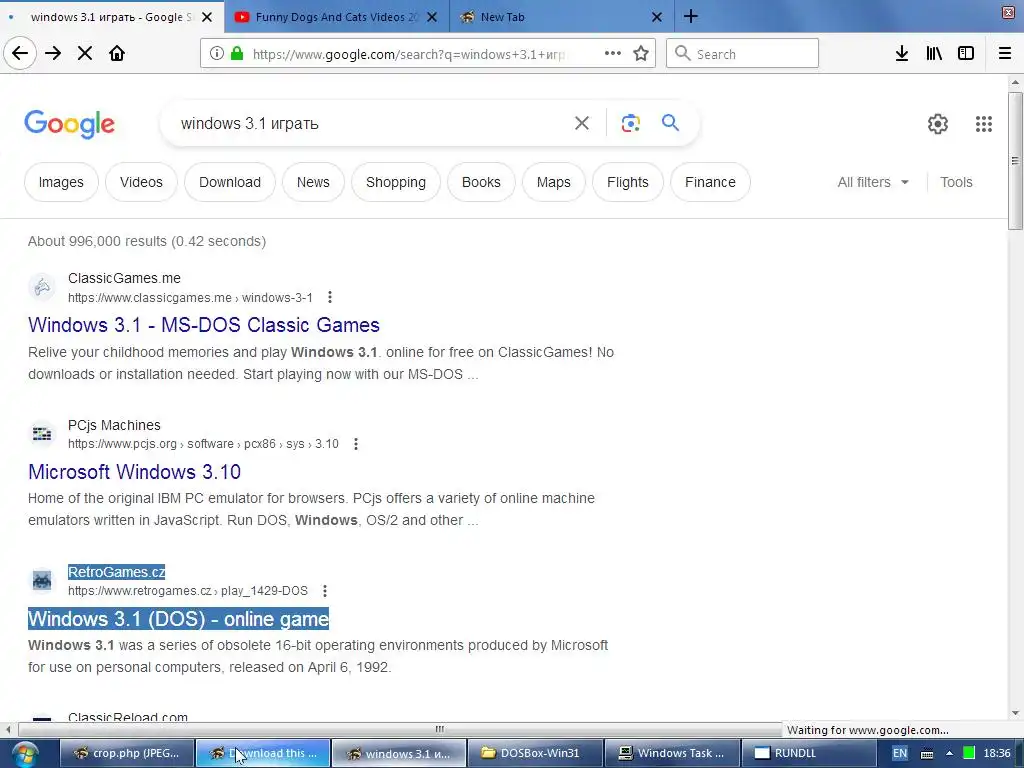Go forward with the arrow button

[53, 54]
